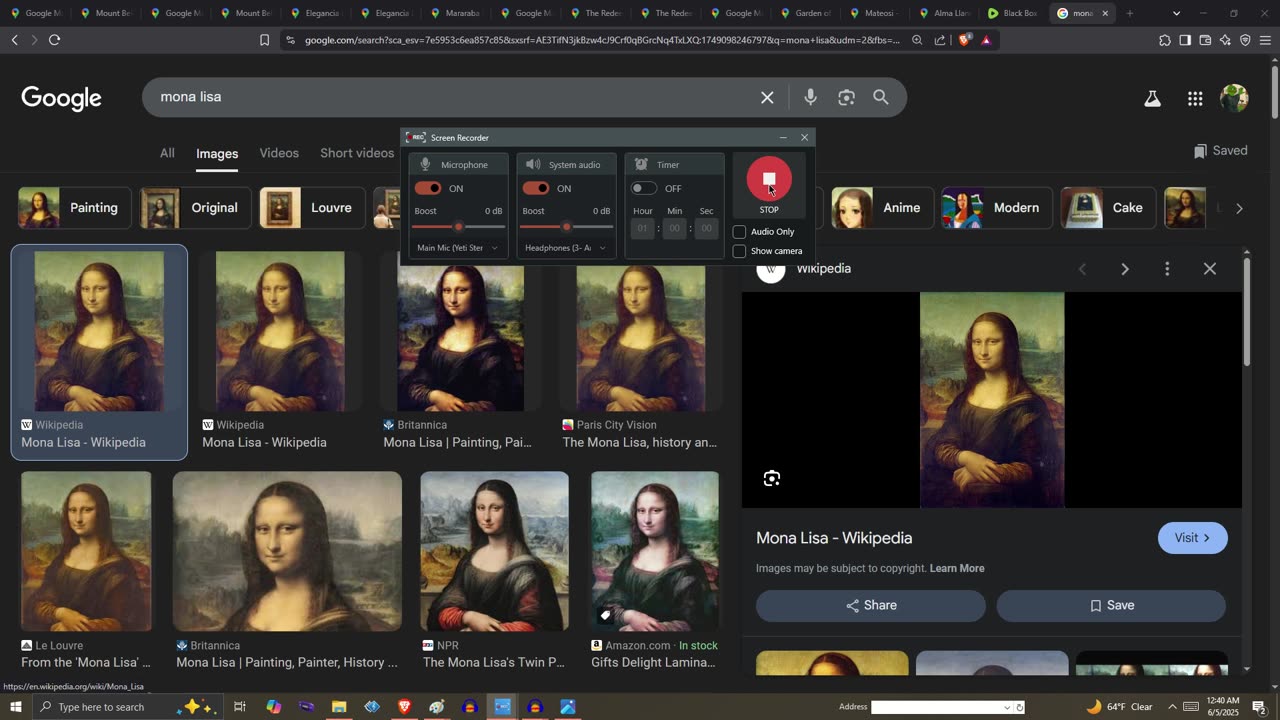Enable the Audio Only checkbox
The width and height of the screenshot is (1280, 720).
739,232
